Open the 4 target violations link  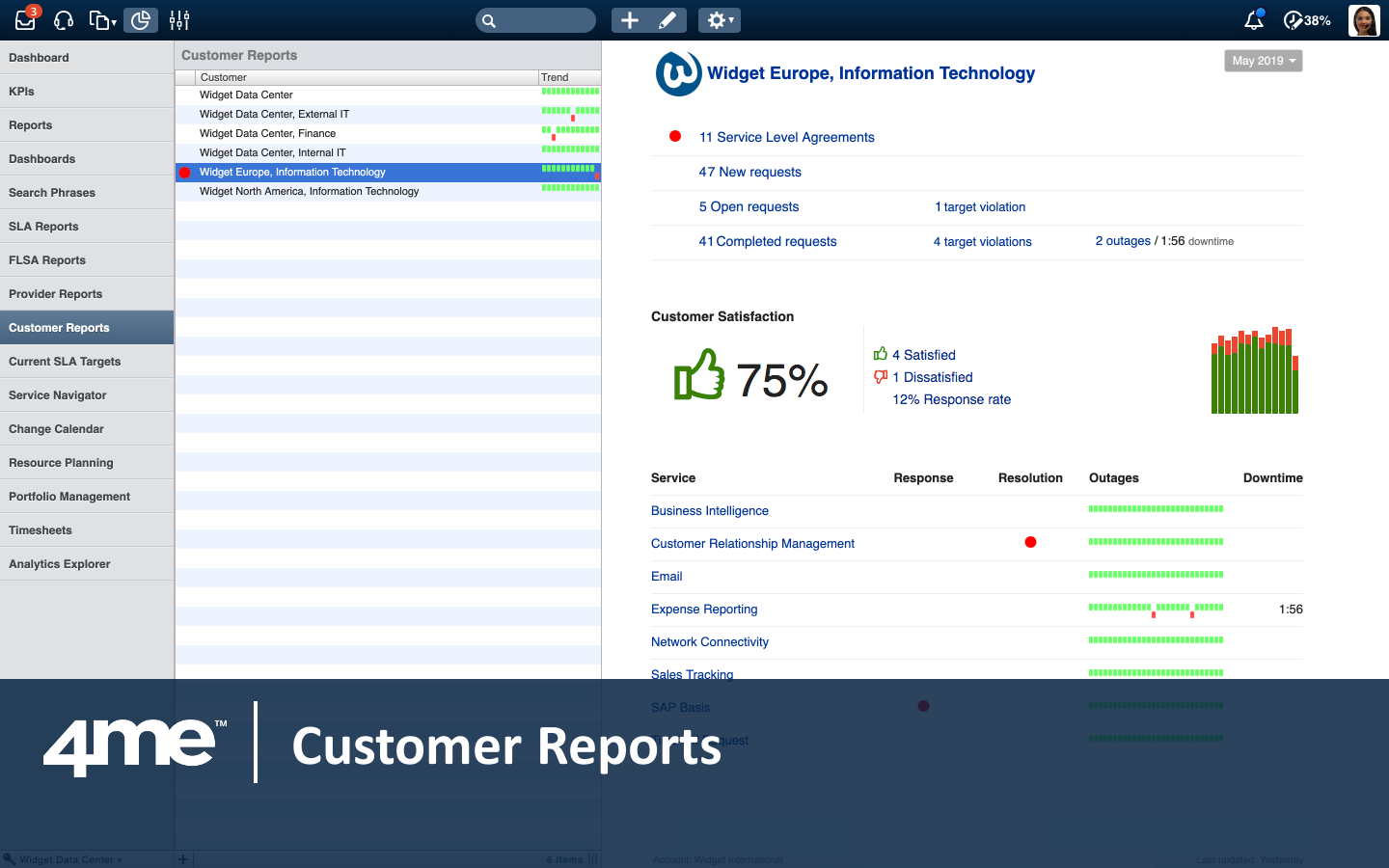983,242
